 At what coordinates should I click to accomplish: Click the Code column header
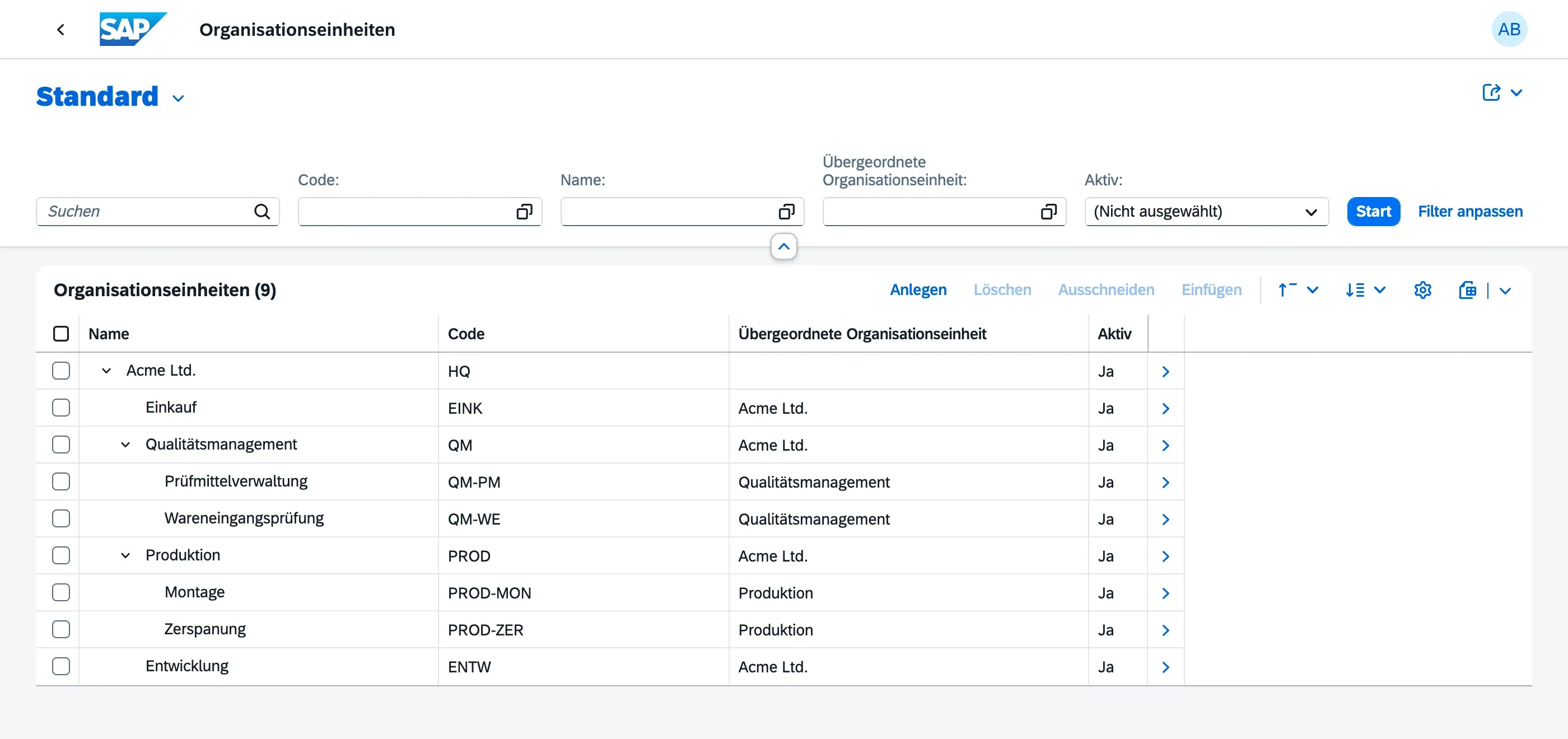point(583,334)
